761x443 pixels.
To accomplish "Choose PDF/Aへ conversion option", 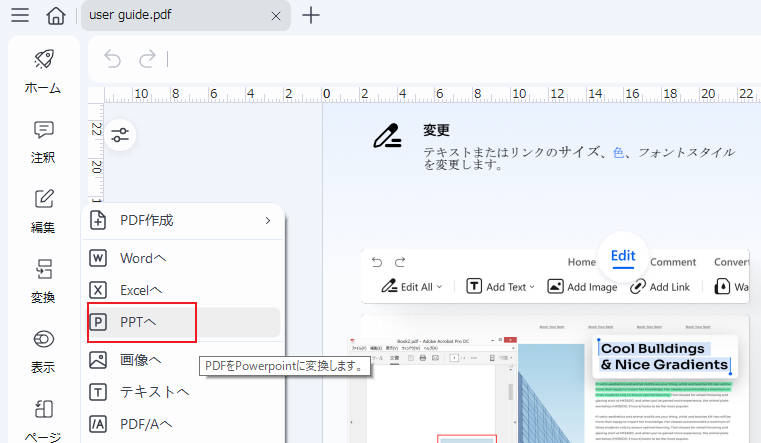I will pyautogui.click(x=183, y=424).
